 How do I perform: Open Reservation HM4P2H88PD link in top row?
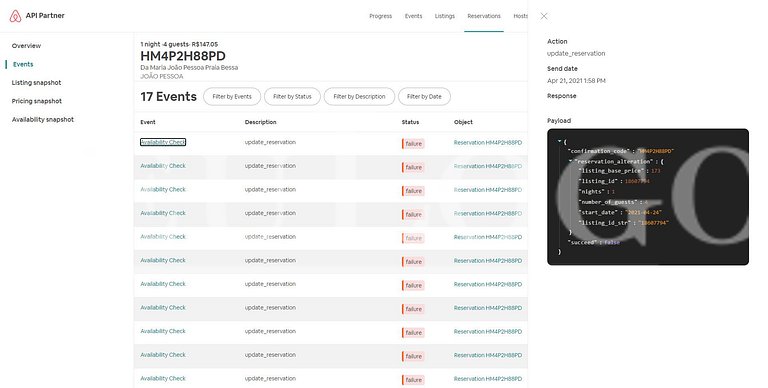pyautogui.click(x=488, y=143)
